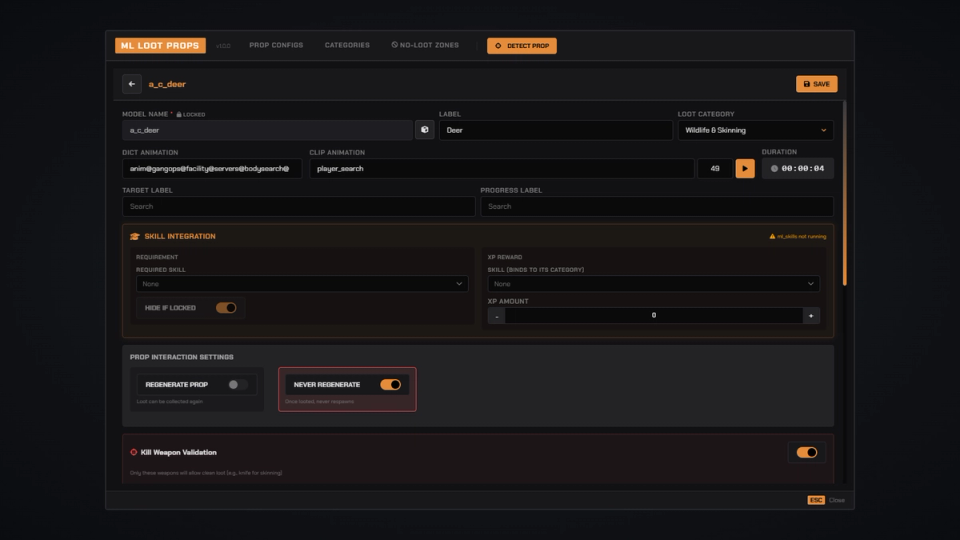Open the Prop Configs tab
The image size is (960, 540).
tap(276, 45)
